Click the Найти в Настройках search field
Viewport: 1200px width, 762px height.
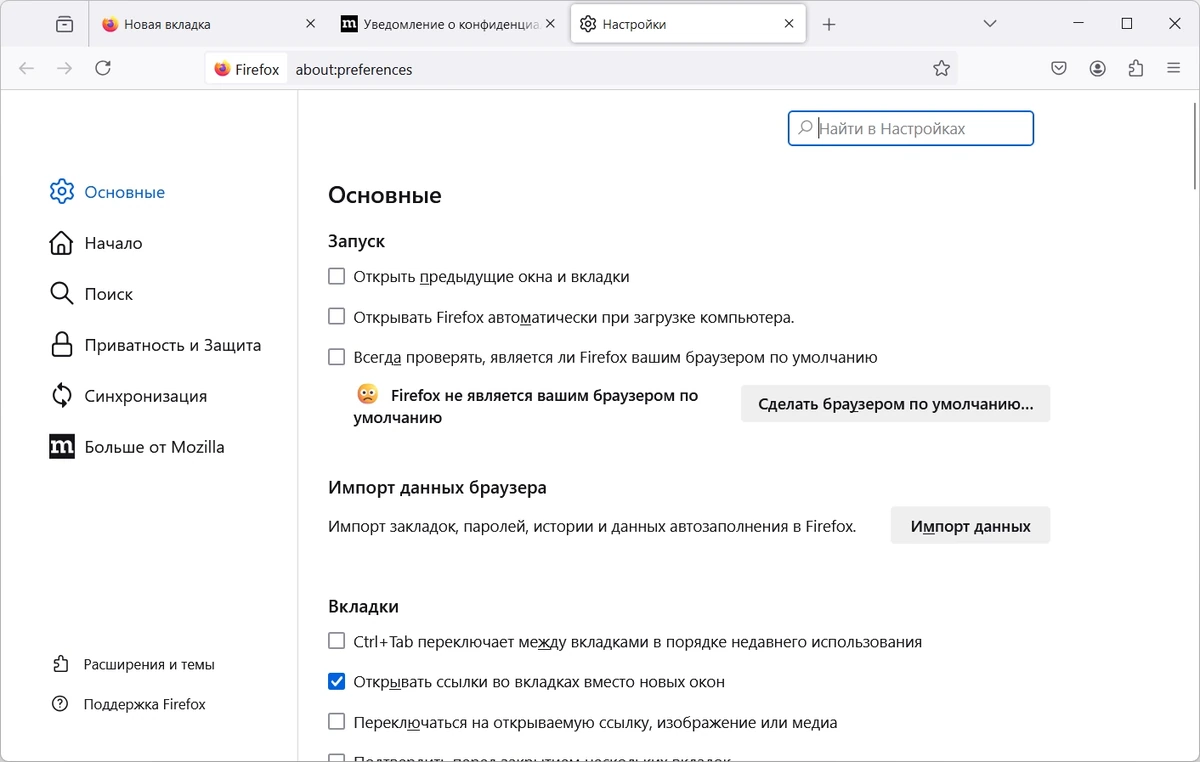click(911, 128)
